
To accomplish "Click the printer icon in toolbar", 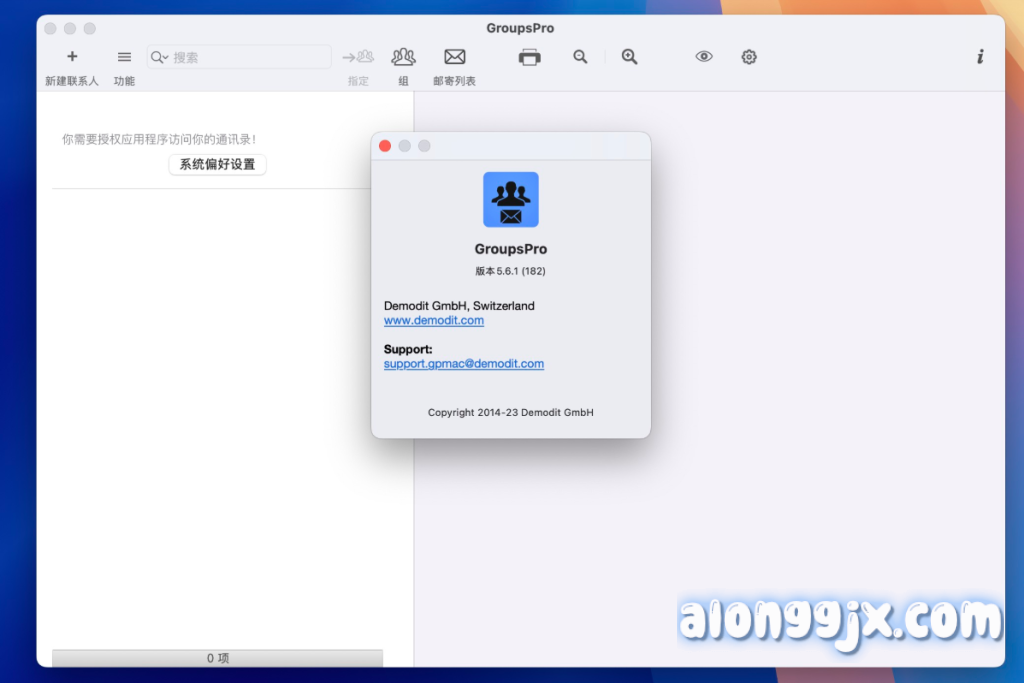I will click(x=530, y=57).
